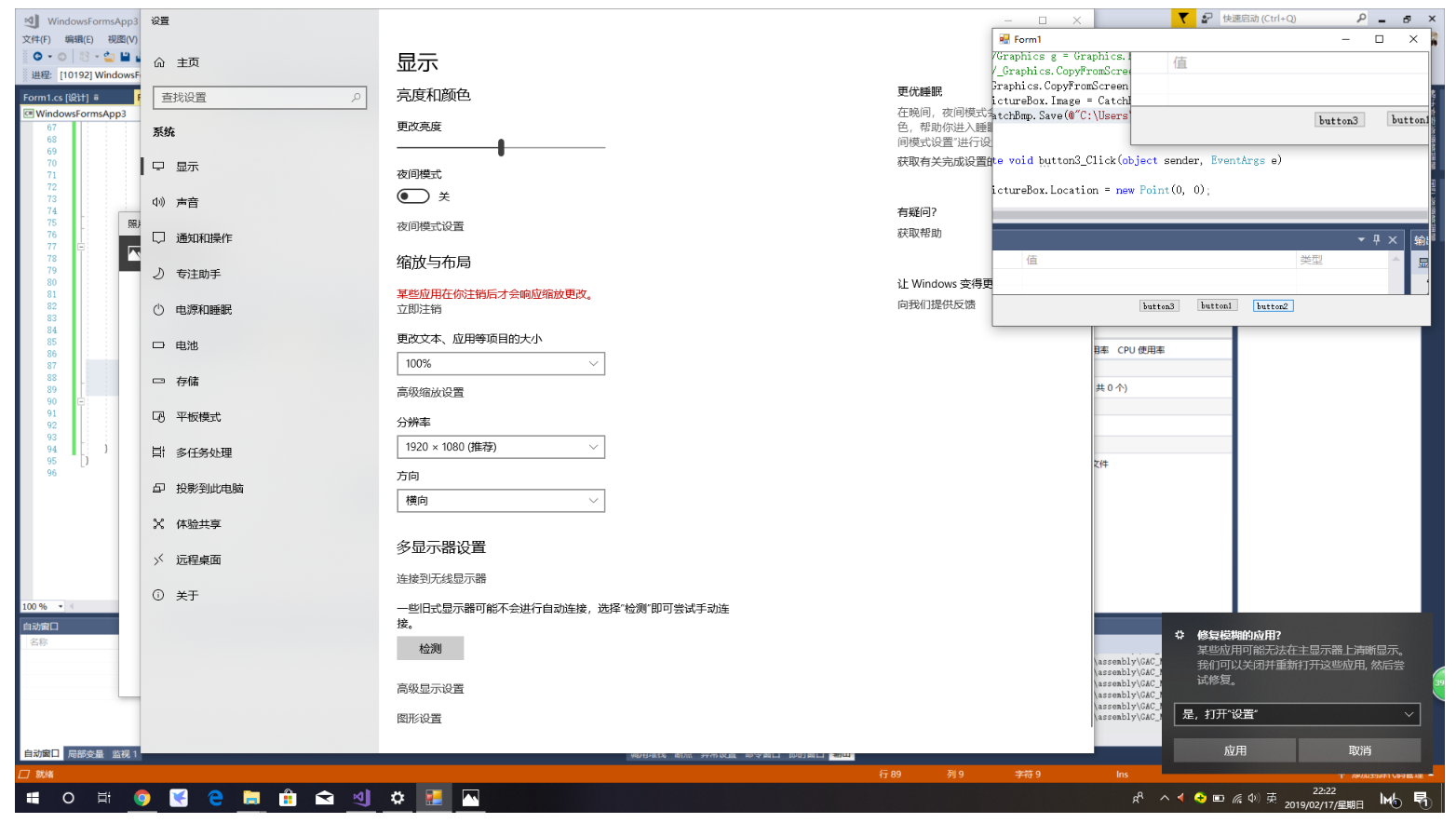Viewport: 1456px width, 823px height.
Task: Enable the 夜间模式 night mode toggle
Action: [412, 196]
